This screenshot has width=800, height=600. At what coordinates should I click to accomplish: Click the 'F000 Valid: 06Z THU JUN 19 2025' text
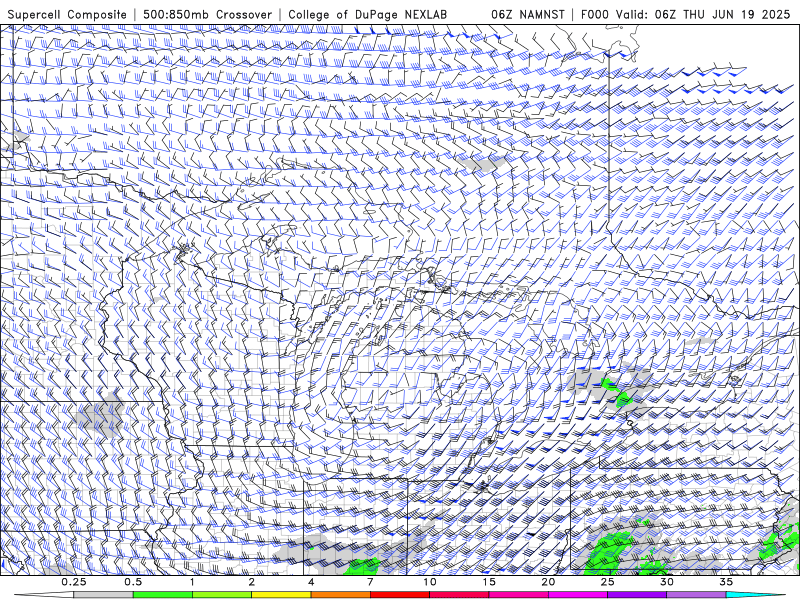[x=685, y=15]
